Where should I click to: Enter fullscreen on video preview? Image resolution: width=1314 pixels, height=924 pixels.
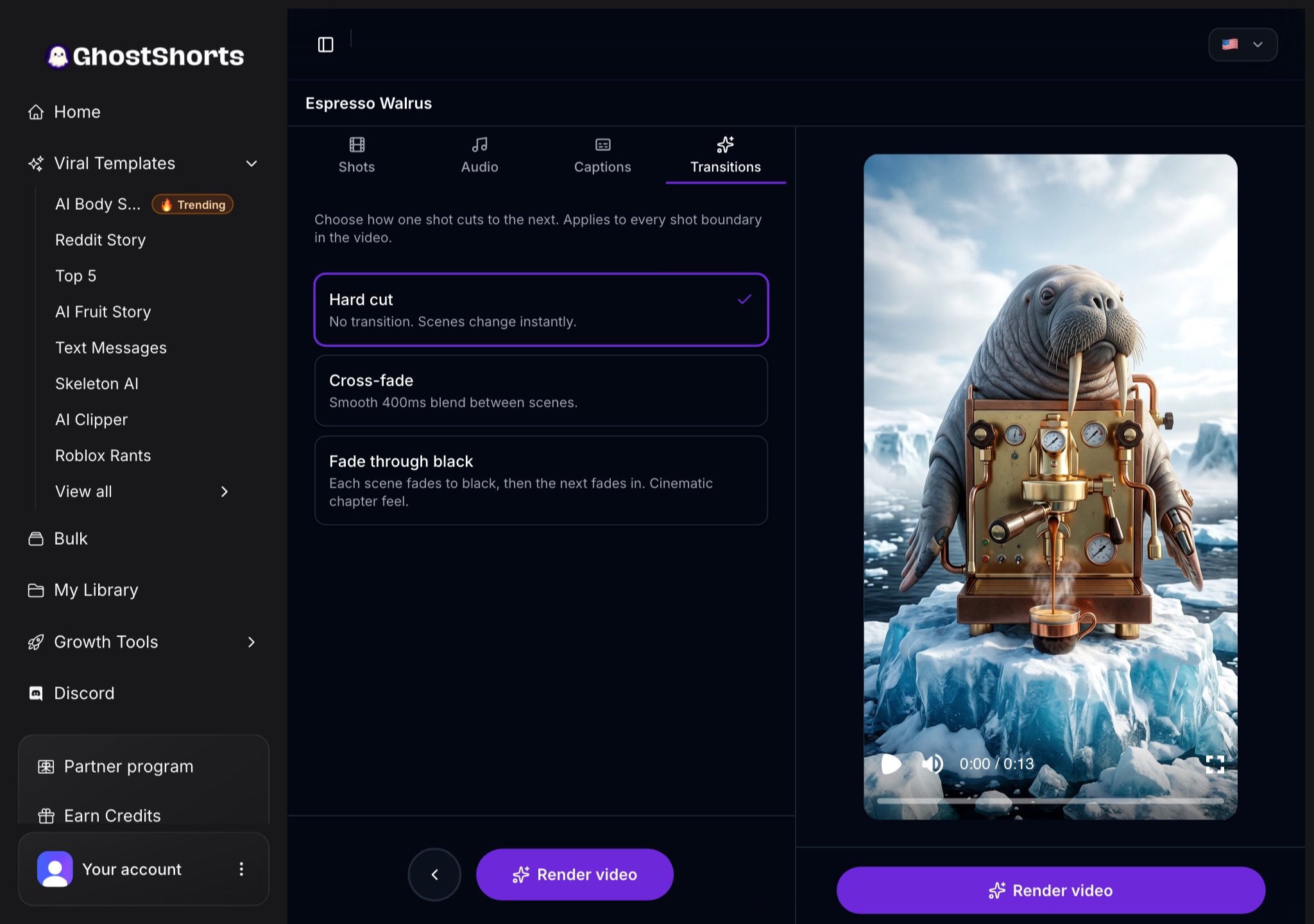1215,764
